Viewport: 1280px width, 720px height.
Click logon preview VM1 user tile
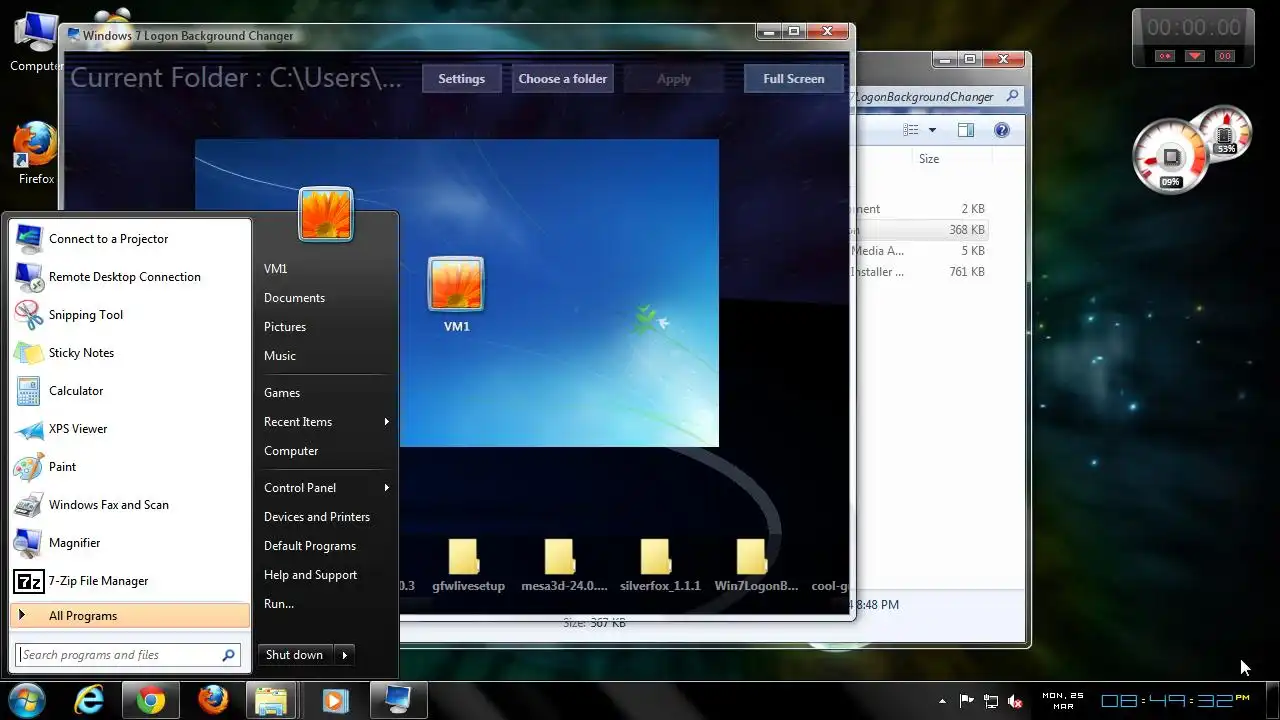click(x=456, y=295)
